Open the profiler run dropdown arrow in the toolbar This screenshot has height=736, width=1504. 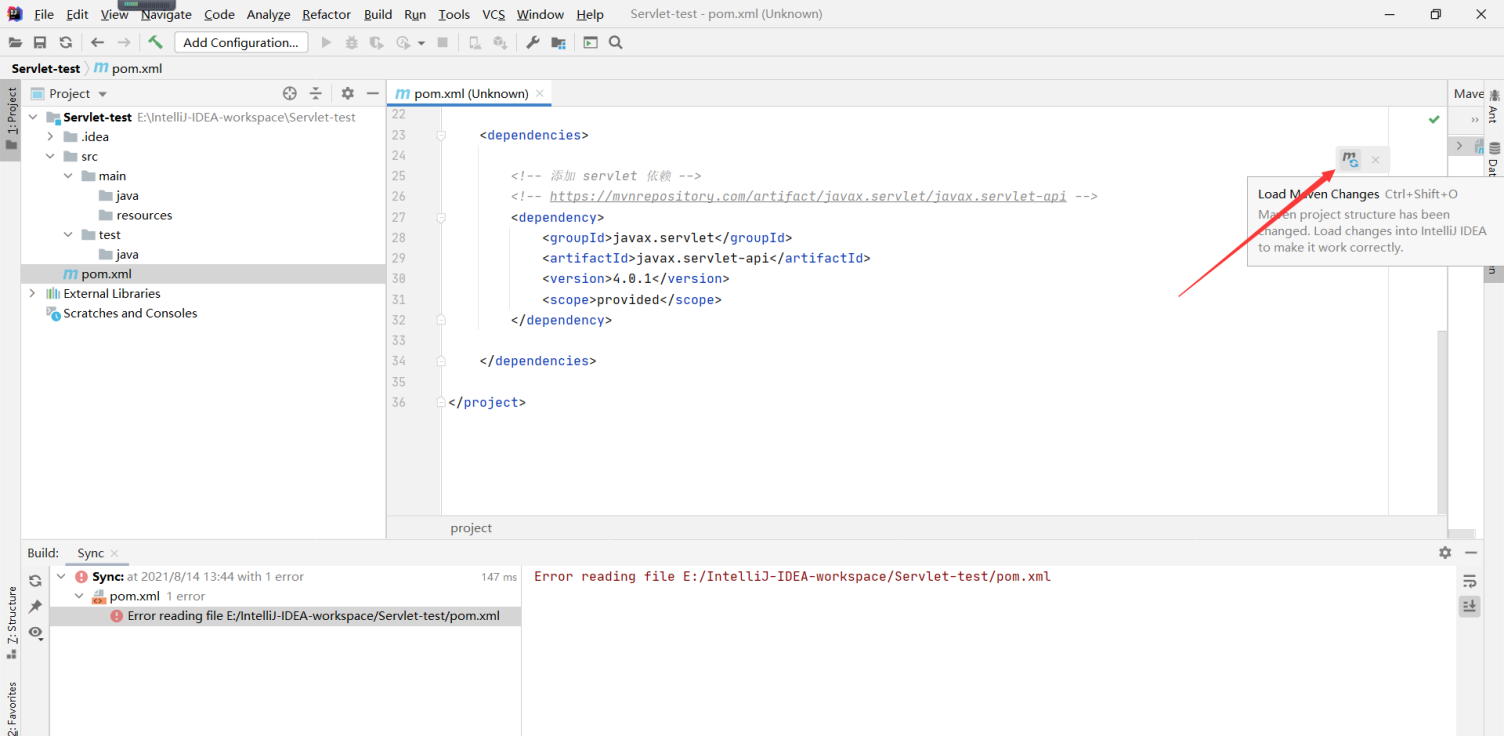coord(421,42)
